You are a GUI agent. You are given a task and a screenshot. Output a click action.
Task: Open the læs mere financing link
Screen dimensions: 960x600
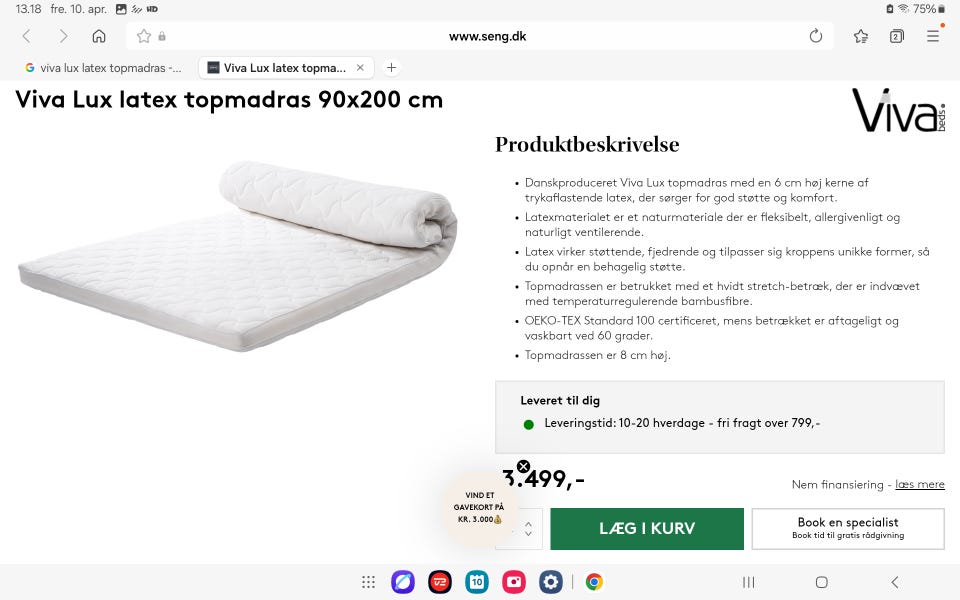point(920,484)
